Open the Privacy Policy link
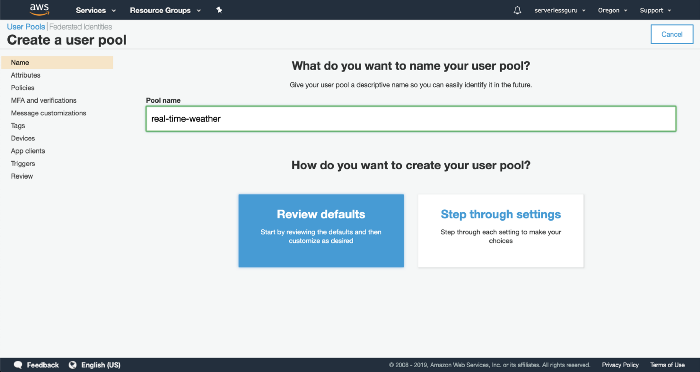 pos(620,365)
